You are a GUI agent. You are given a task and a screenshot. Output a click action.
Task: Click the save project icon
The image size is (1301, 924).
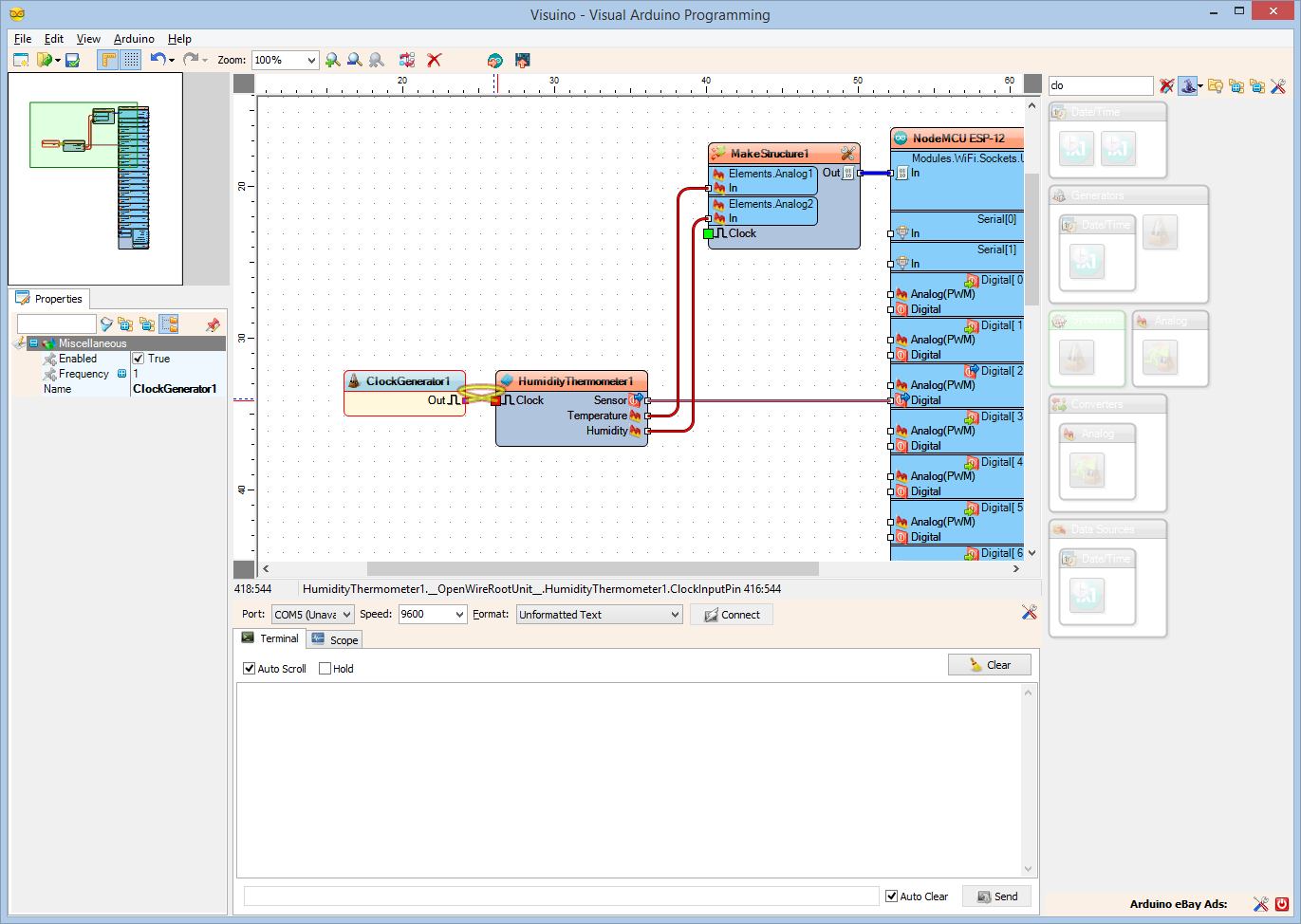pos(72,60)
